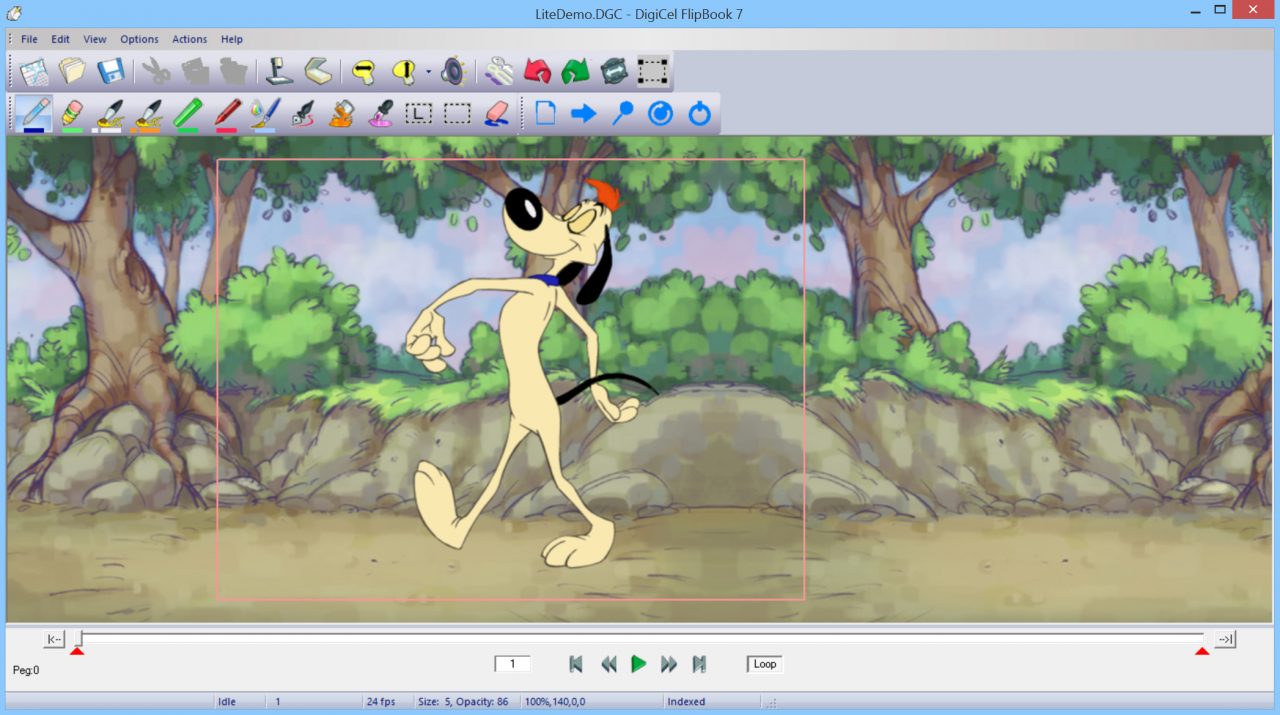Choose the paint bucket fill tool
This screenshot has width=1280, height=715.
coord(342,113)
